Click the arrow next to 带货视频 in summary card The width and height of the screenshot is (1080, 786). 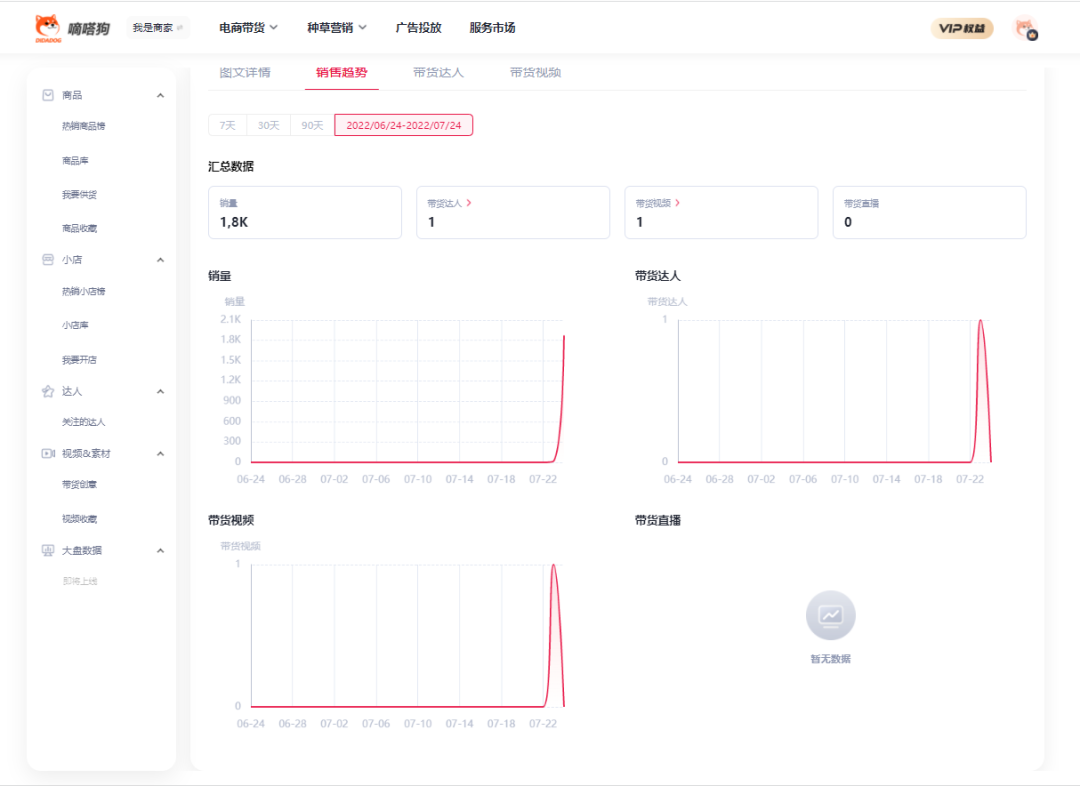(x=678, y=203)
